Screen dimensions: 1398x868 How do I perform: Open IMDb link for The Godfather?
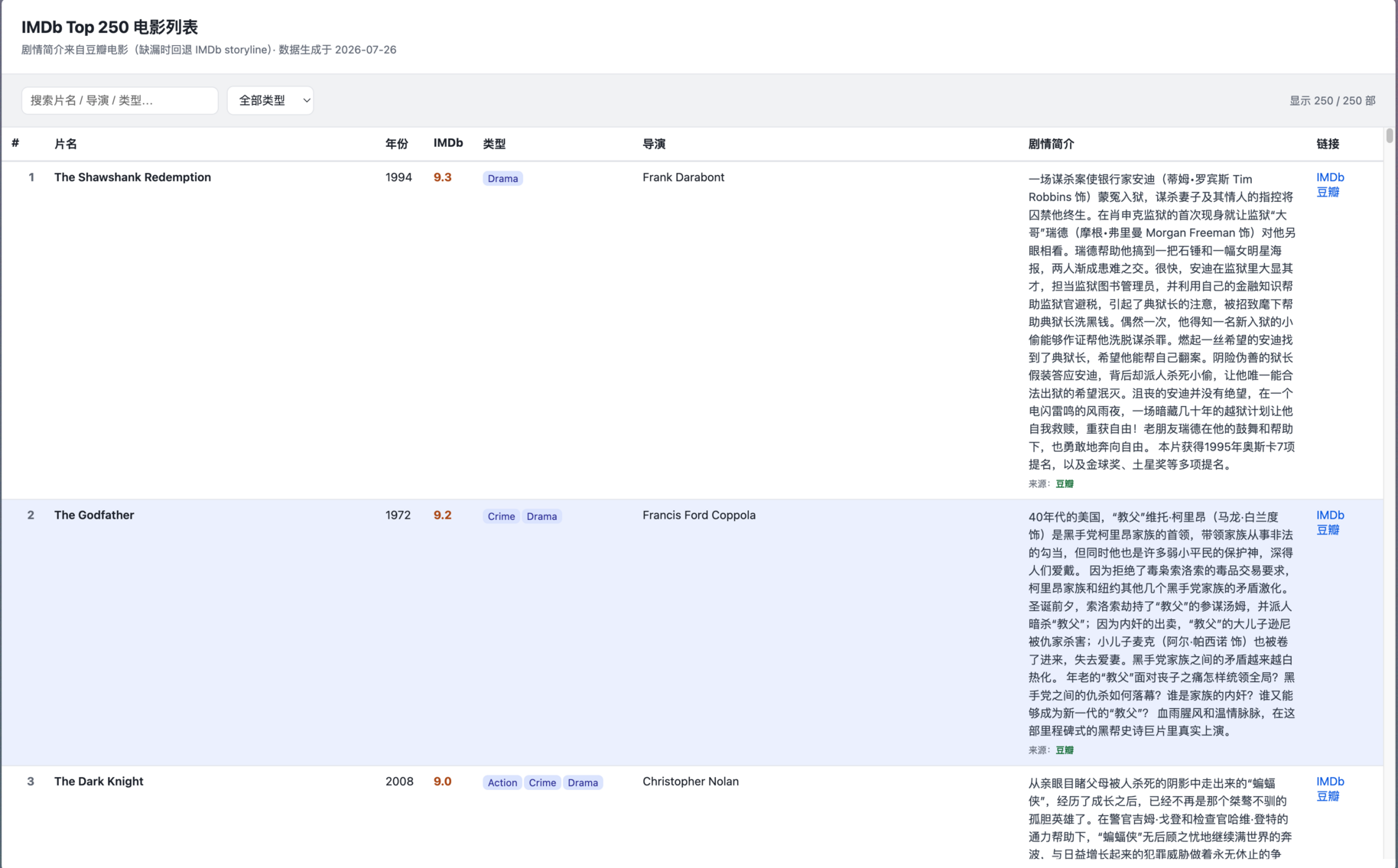(x=1330, y=515)
